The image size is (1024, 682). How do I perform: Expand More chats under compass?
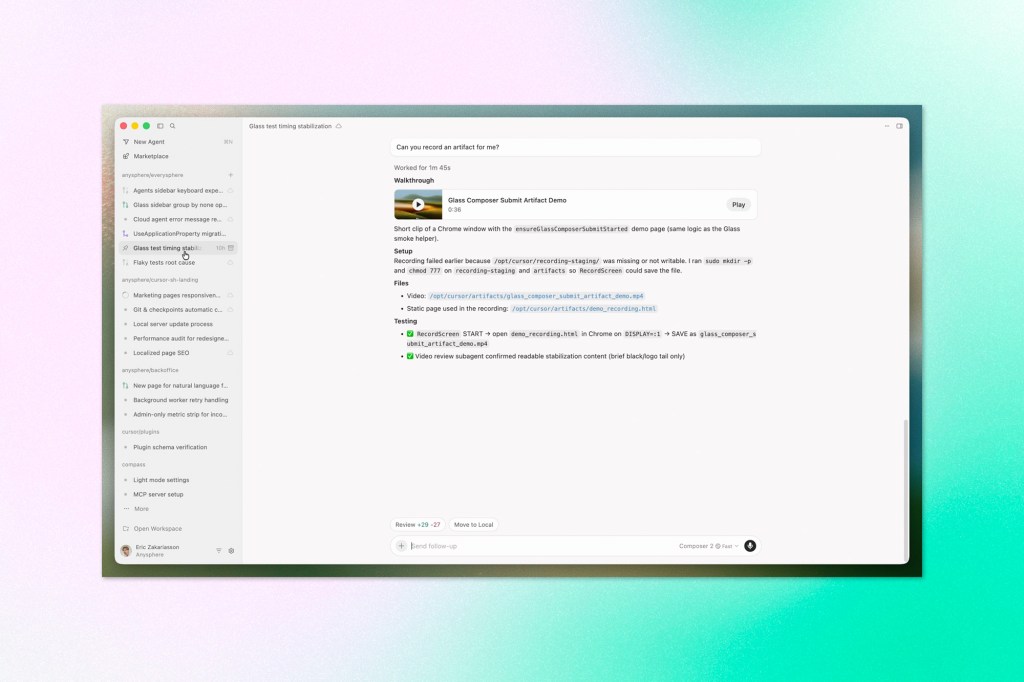click(x=141, y=509)
